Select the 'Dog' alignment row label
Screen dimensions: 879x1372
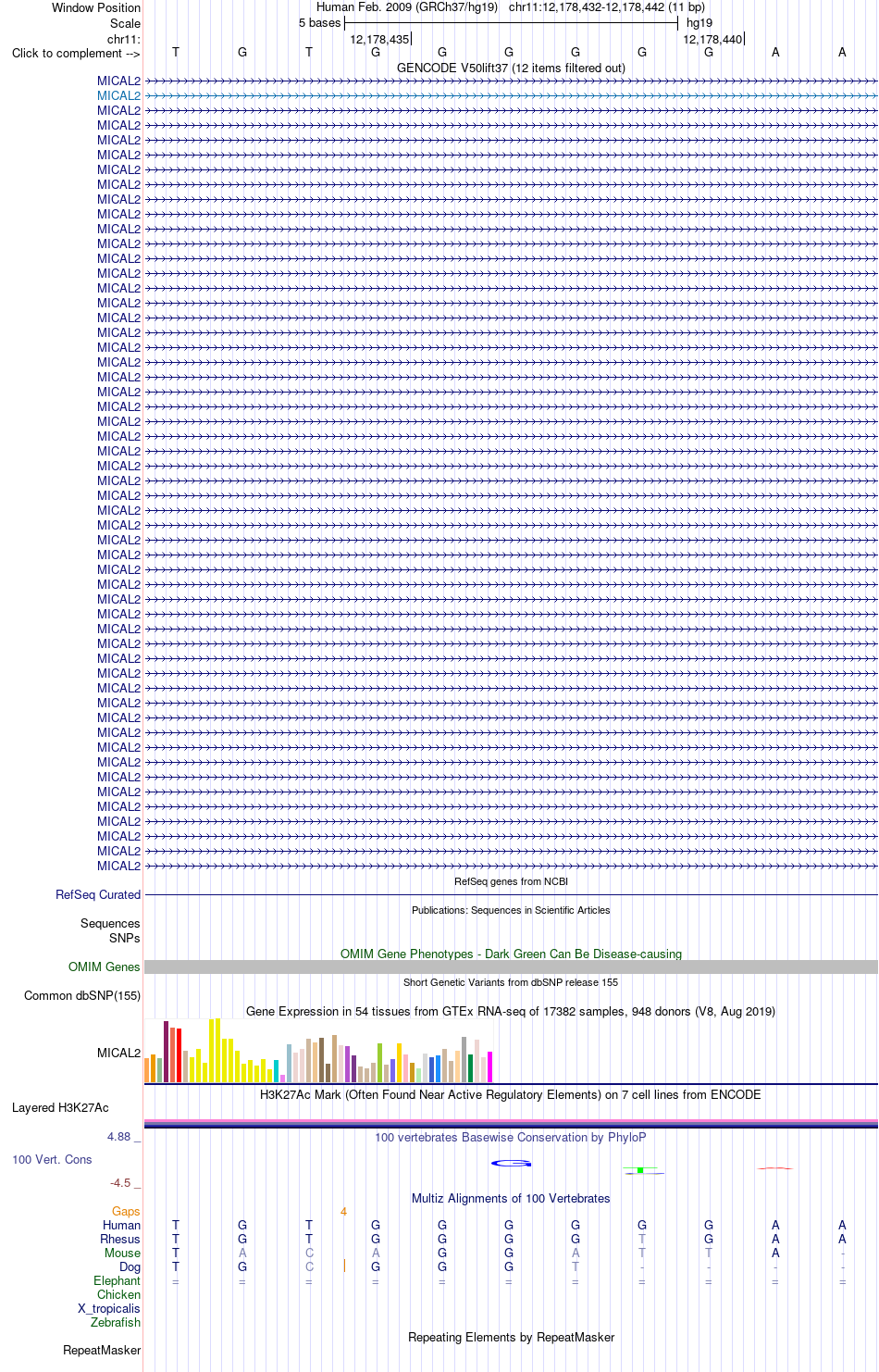point(130,1266)
